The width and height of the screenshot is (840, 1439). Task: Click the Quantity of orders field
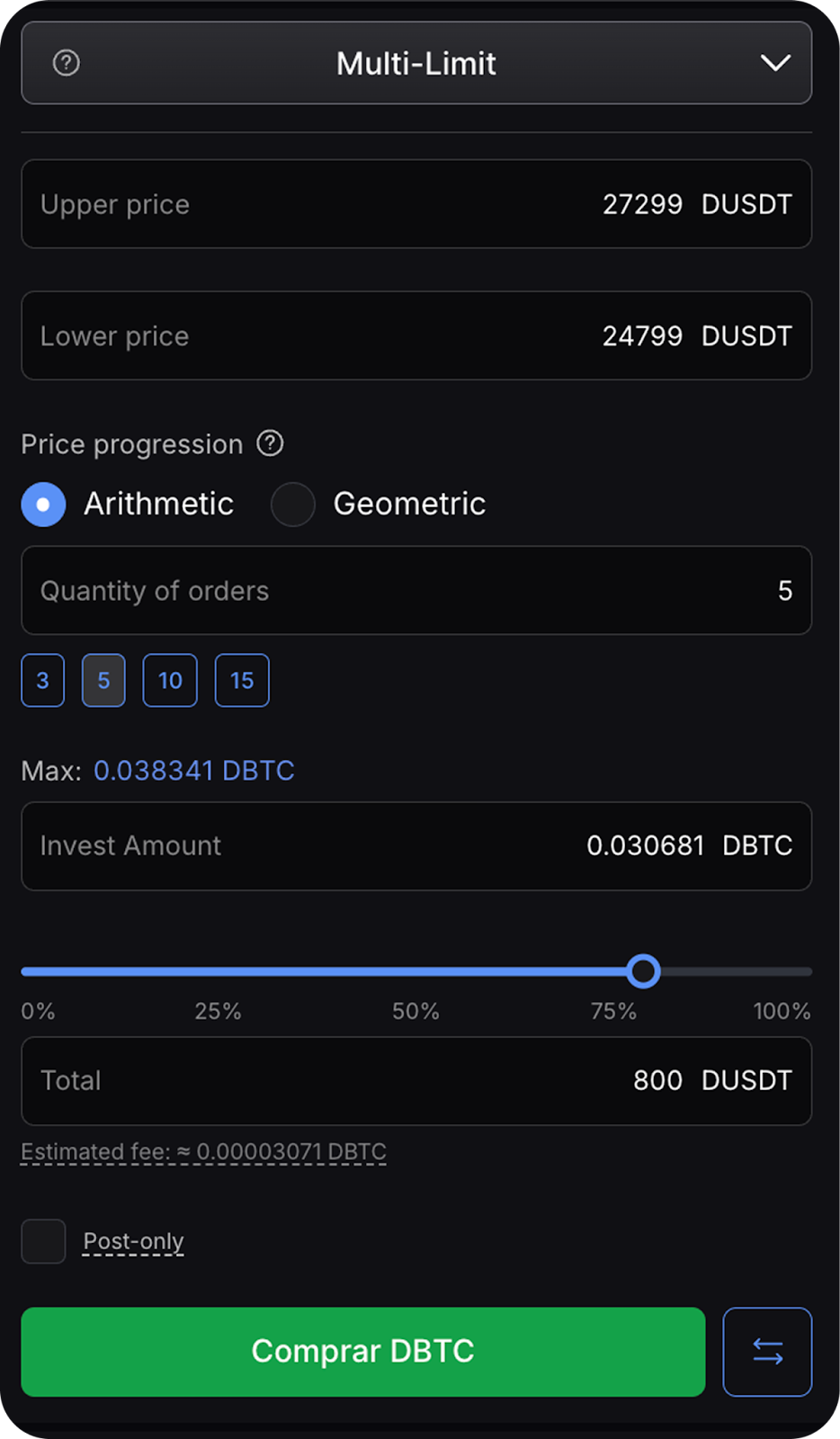point(416,590)
